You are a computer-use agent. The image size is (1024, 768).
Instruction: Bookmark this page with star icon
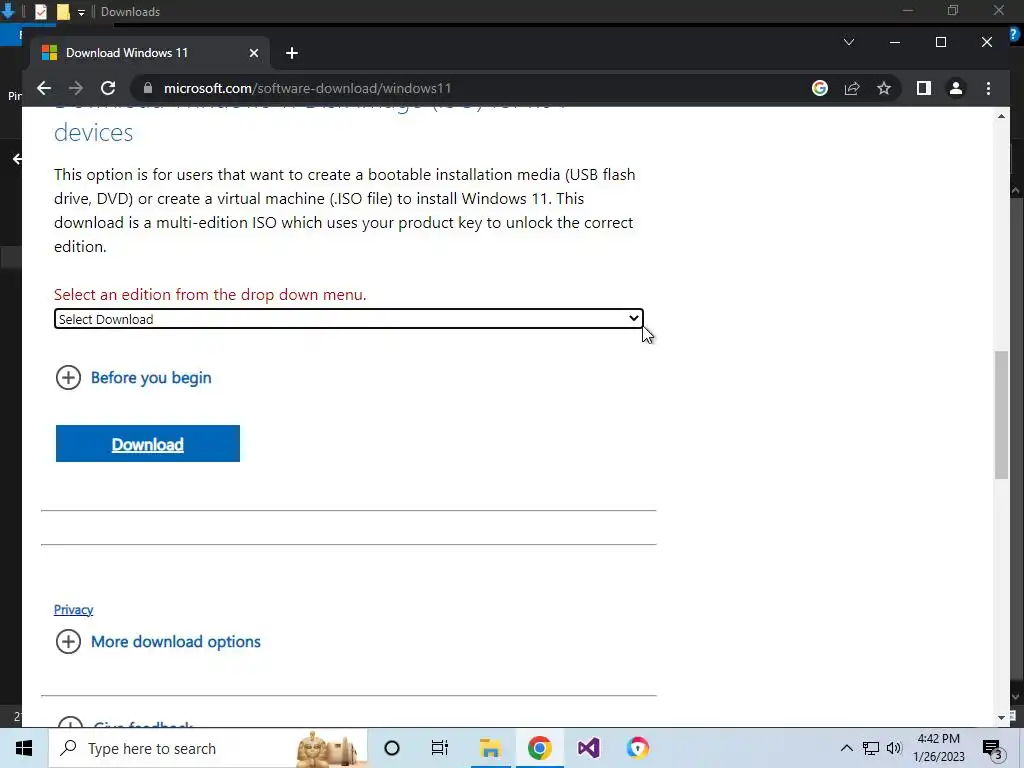click(x=884, y=88)
